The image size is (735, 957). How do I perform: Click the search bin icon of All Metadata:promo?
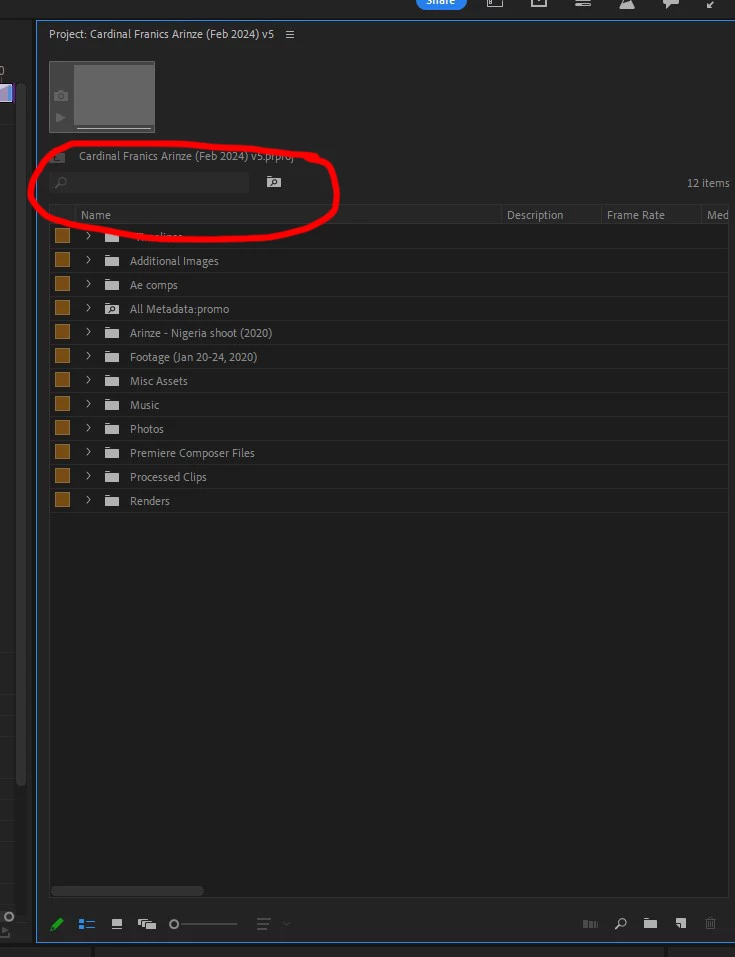[x=112, y=309]
